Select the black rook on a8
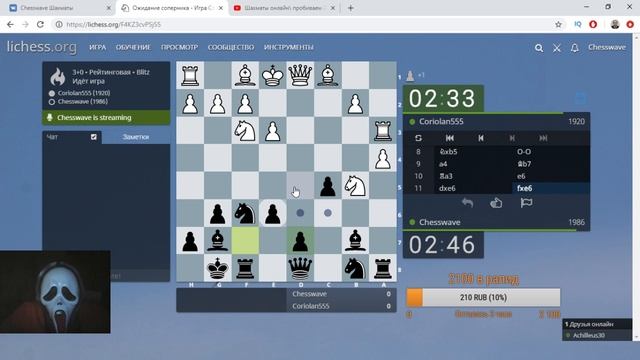The width and height of the screenshot is (640, 360). pyautogui.click(x=382, y=268)
